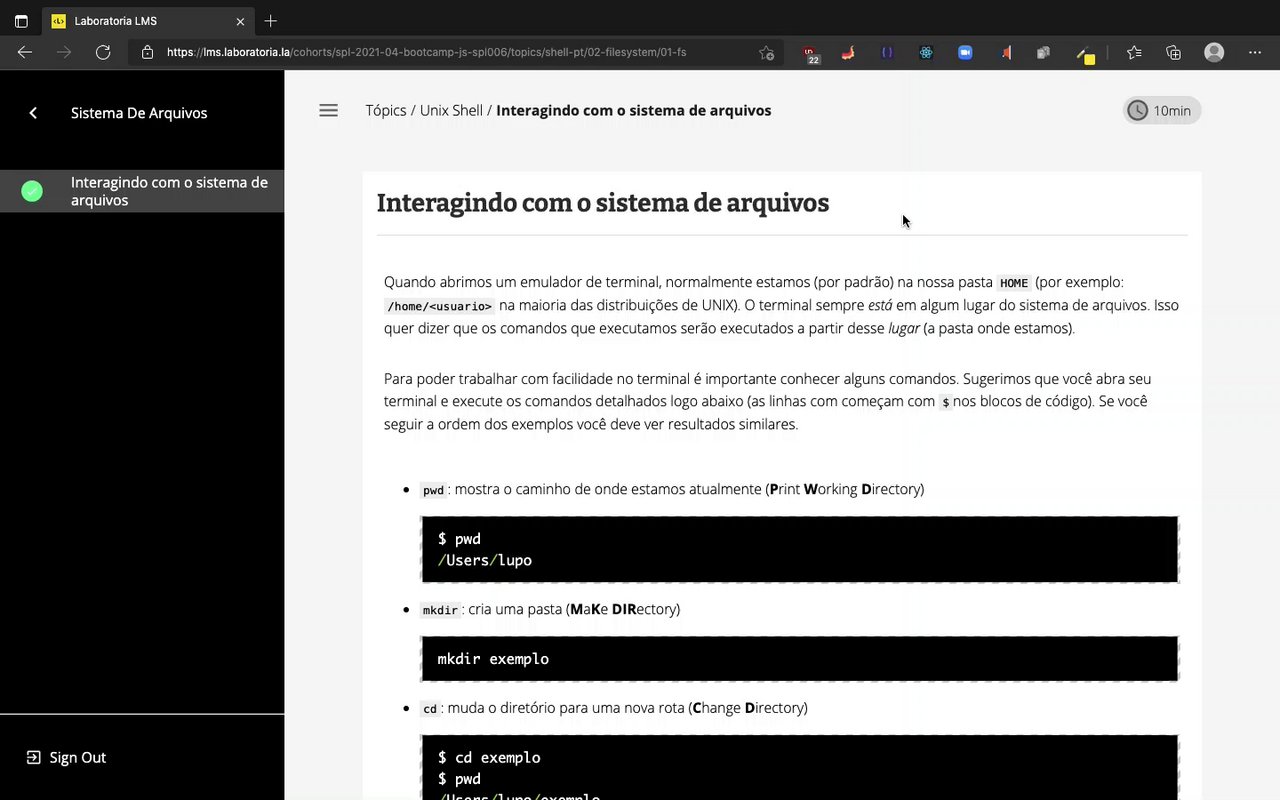Click the 'mkdir exemplo' code block
1280x800 pixels.
pyautogui.click(x=800, y=659)
